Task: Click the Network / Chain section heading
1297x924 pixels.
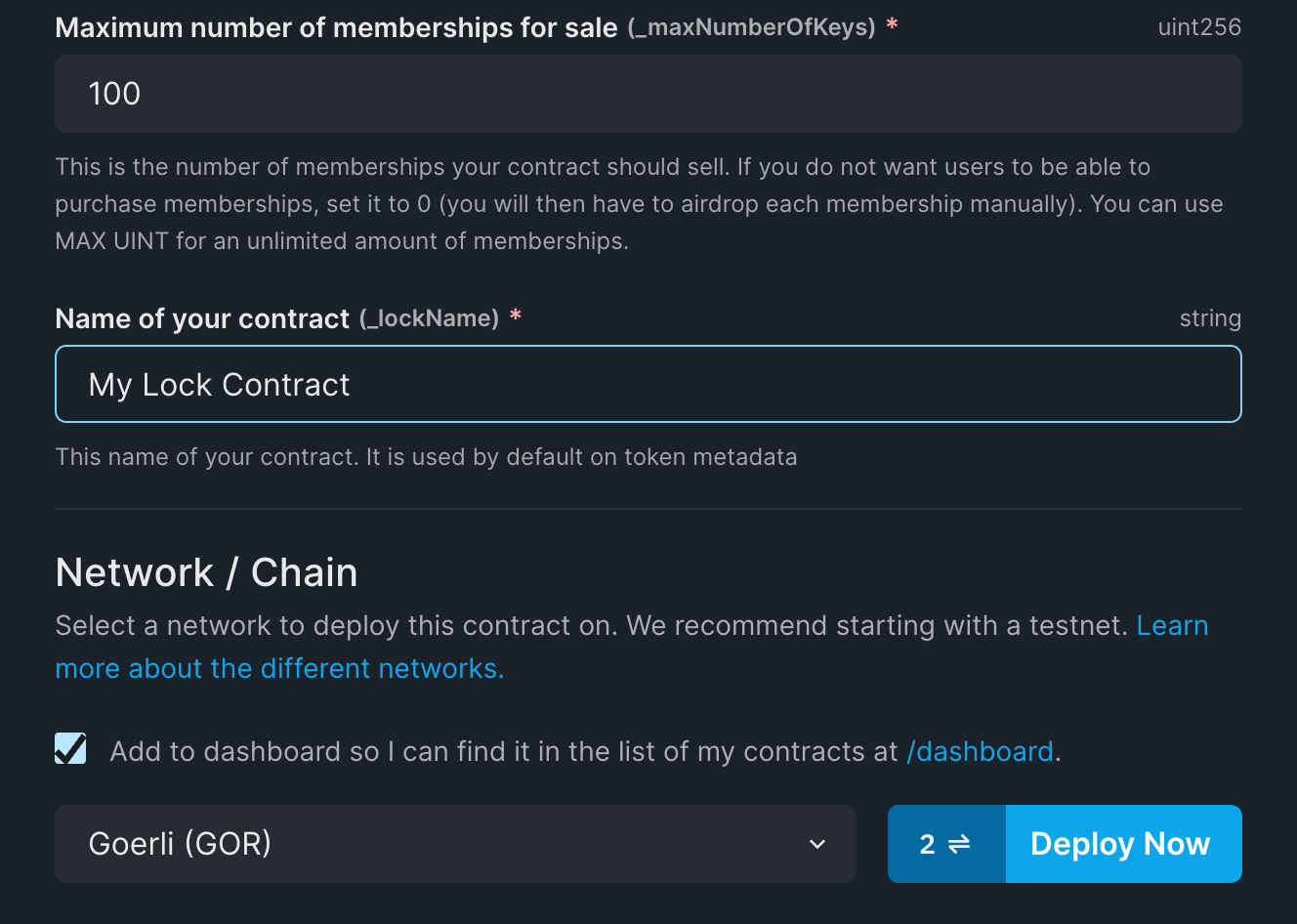Action: pos(206,572)
